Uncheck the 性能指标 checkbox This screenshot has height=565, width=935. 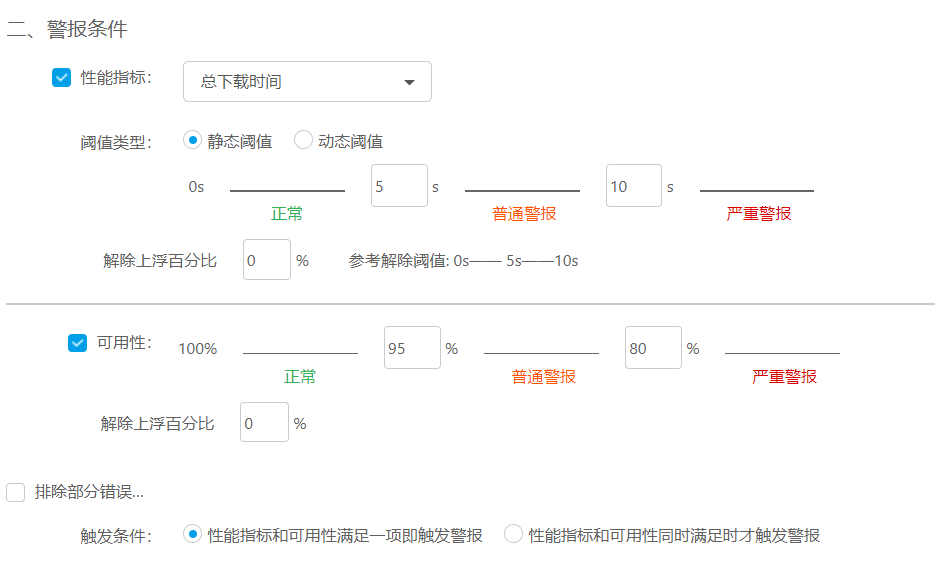click(x=62, y=78)
